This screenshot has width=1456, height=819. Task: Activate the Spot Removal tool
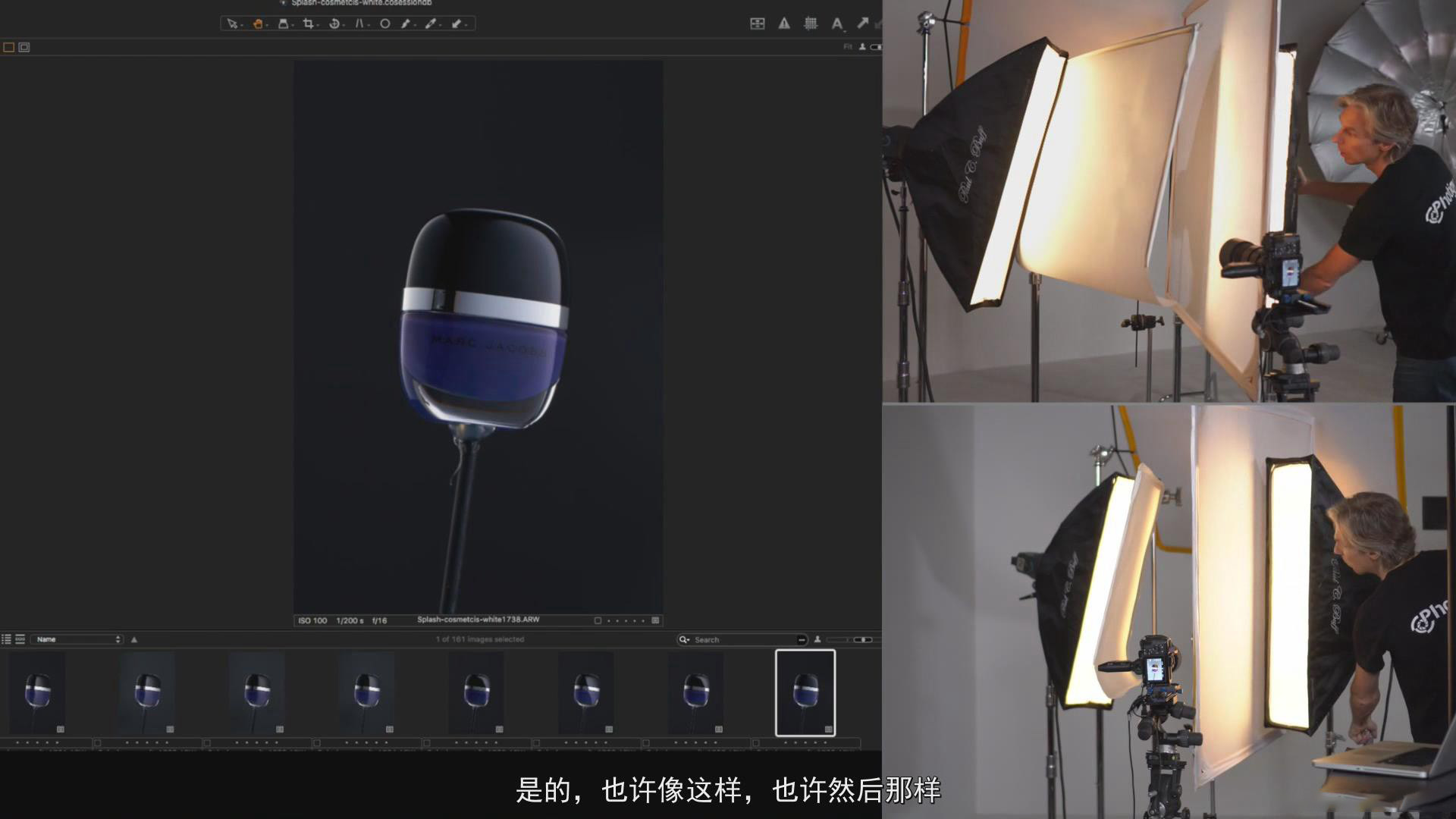(384, 24)
